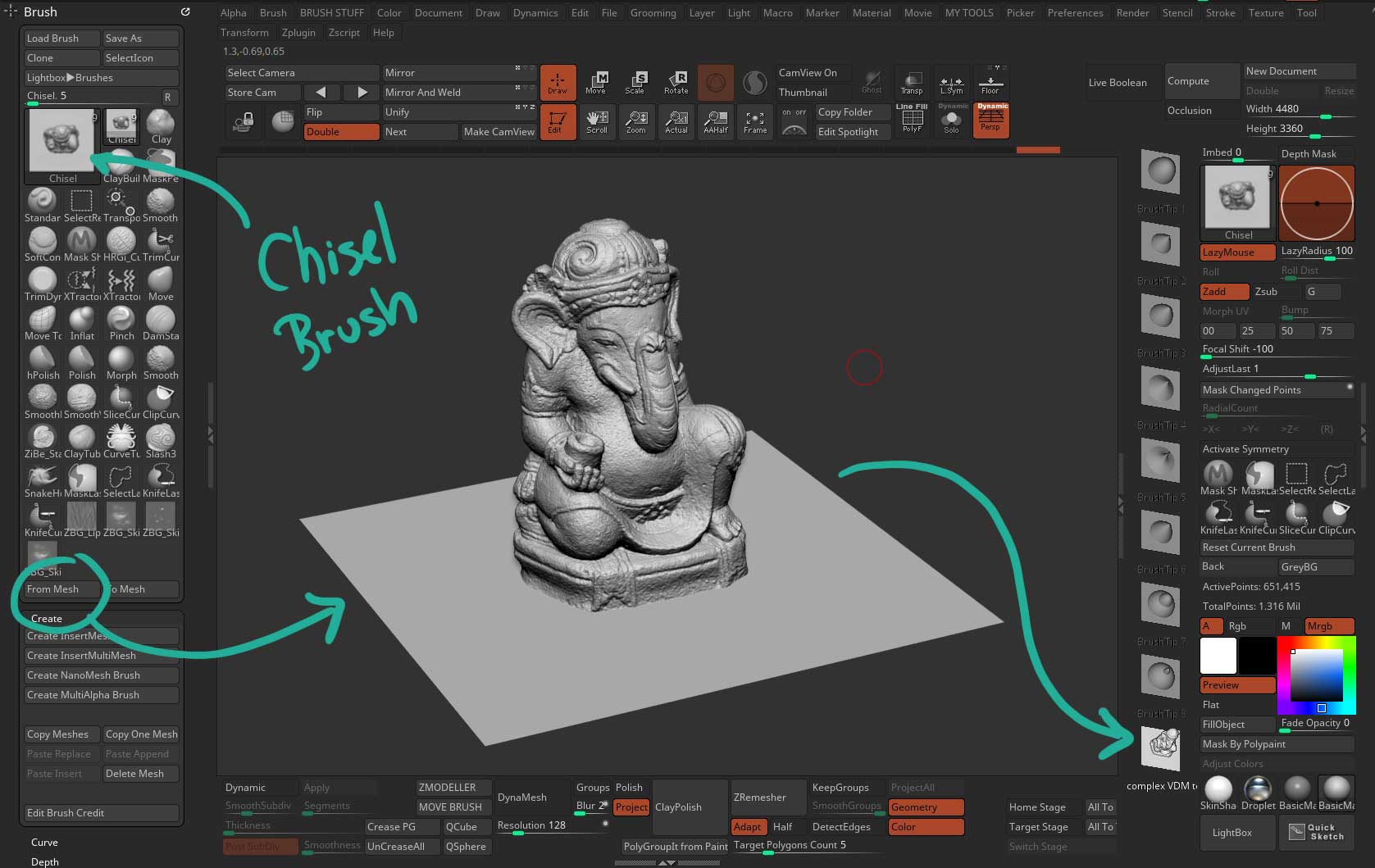
Task: Toggle the LazyMouse option
Action: (1237, 252)
